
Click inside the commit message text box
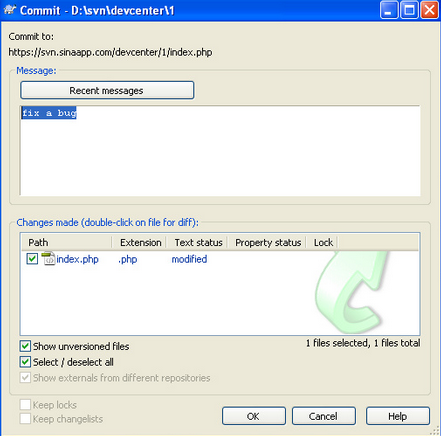click(220, 151)
